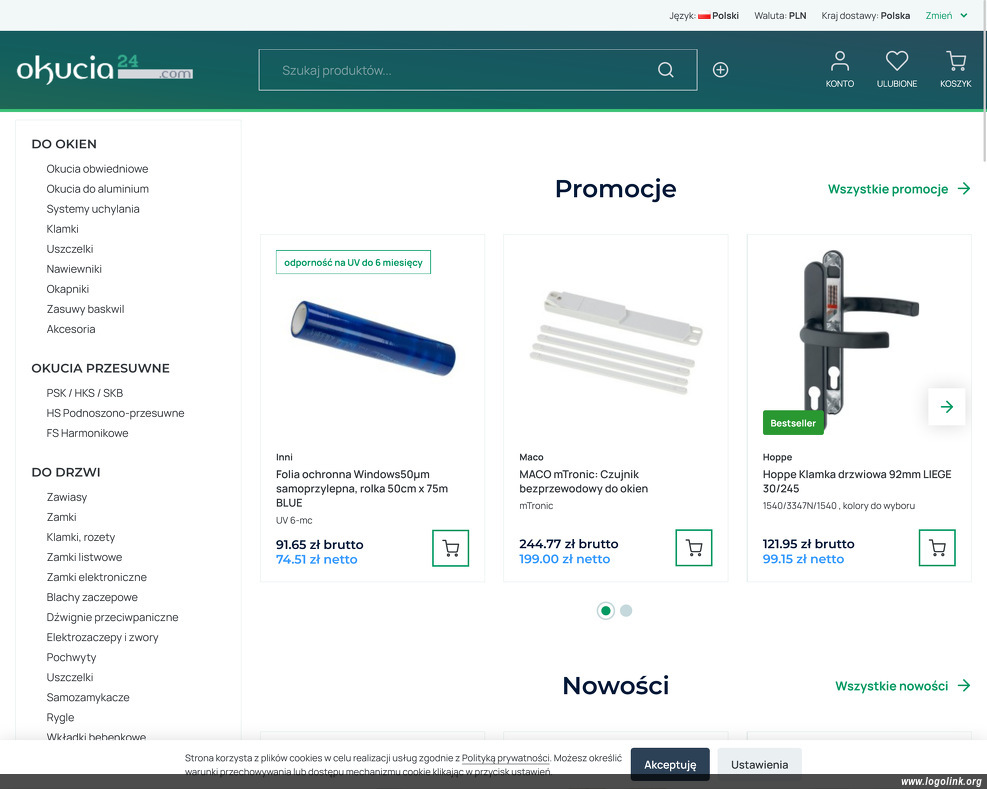Click the plus circle icon beside search

click(720, 70)
